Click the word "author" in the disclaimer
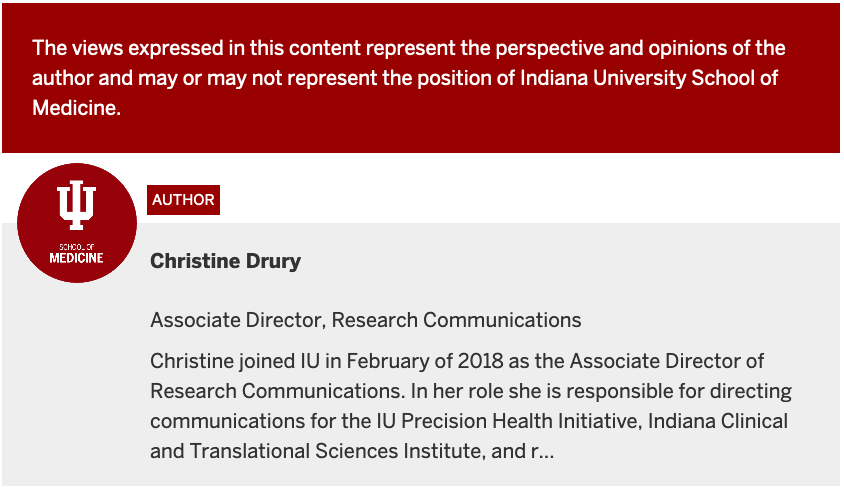The height and width of the screenshot is (487, 844). [63, 79]
